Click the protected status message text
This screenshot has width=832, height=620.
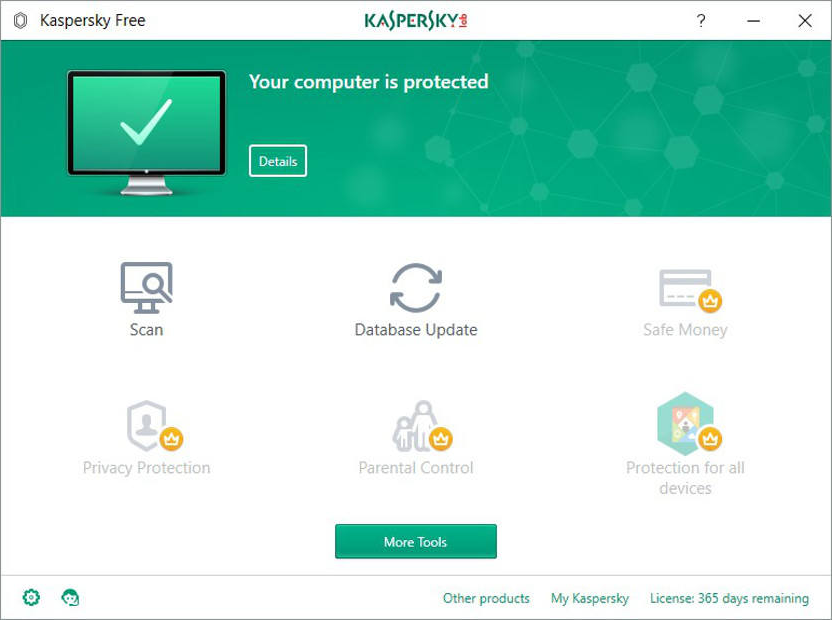click(x=369, y=82)
